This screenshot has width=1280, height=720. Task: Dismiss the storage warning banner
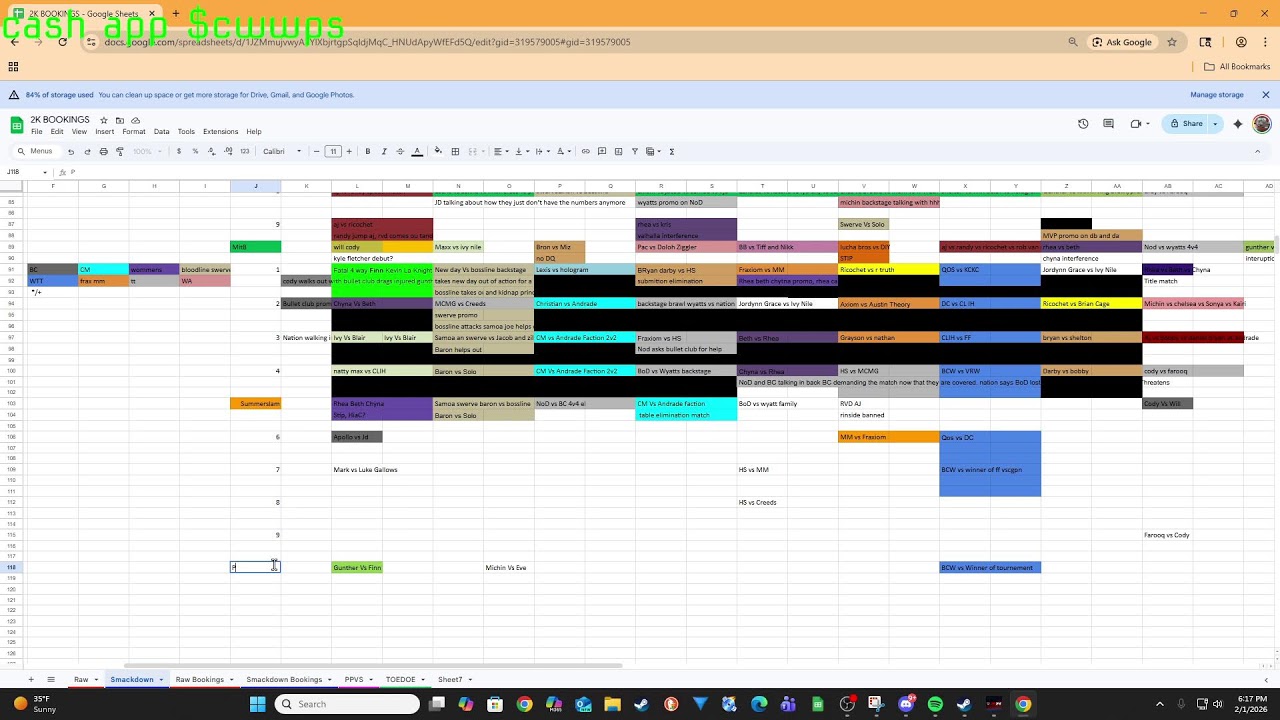click(x=1265, y=95)
